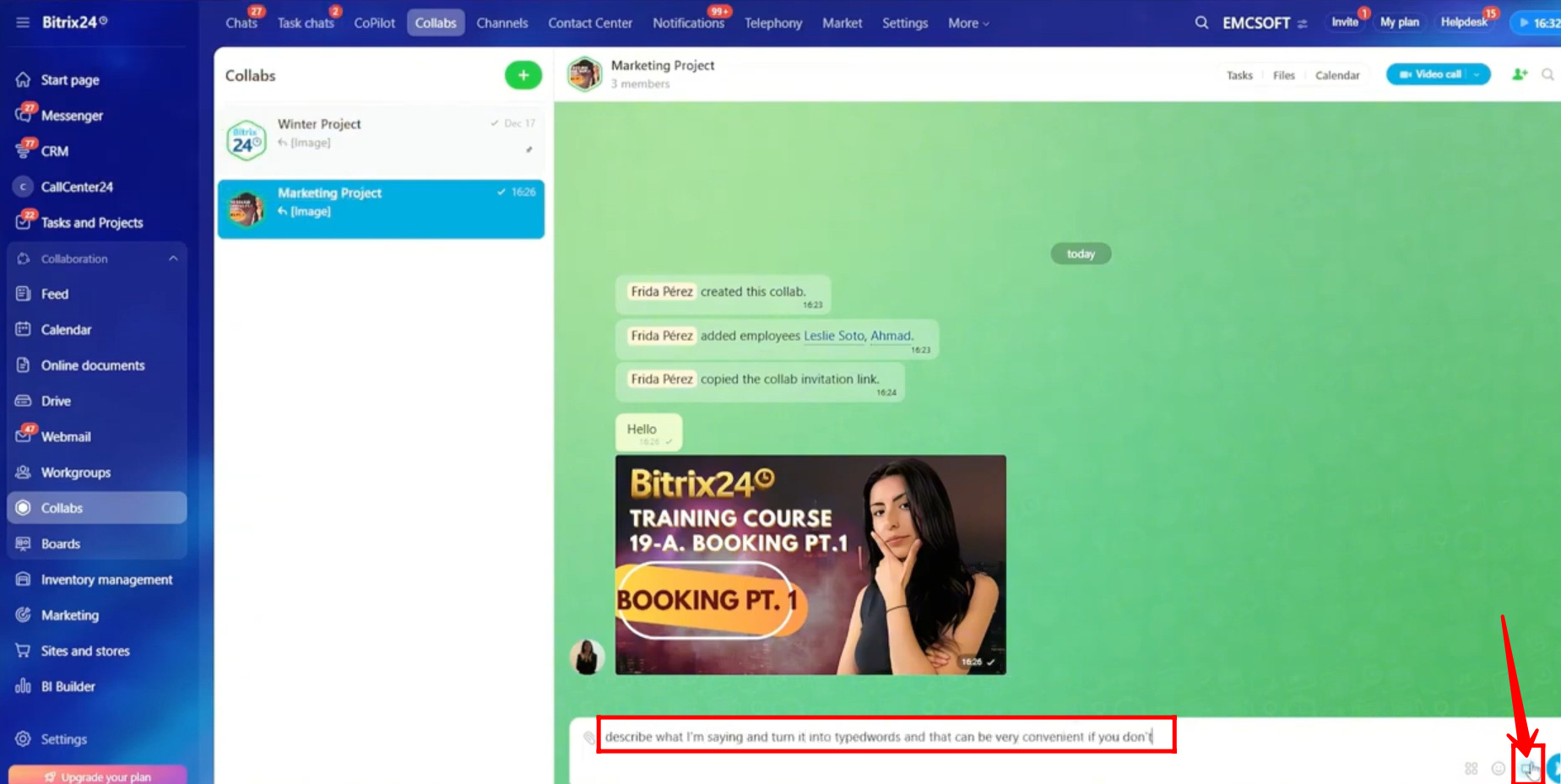Open the Bitrix24 training course image thumbnail

tap(810, 565)
